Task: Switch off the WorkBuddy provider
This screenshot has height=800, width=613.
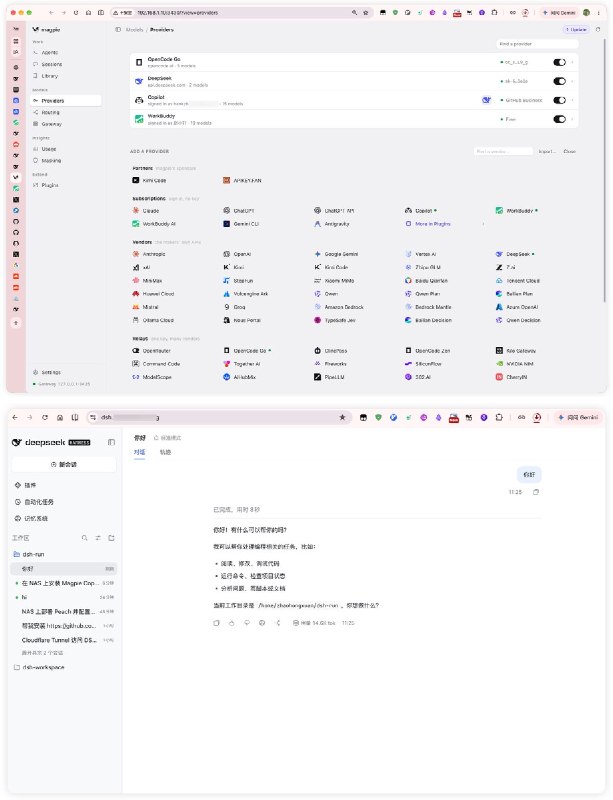Action: tap(559, 119)
